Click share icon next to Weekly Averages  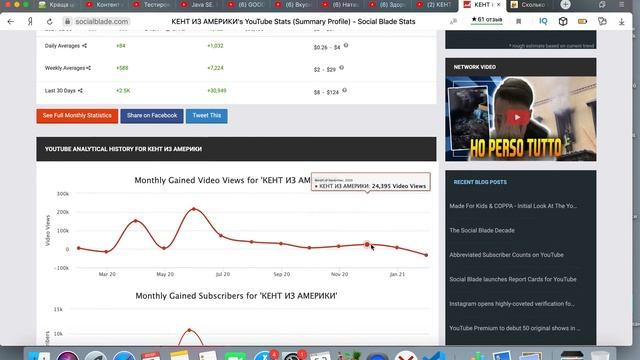(88, 68)
